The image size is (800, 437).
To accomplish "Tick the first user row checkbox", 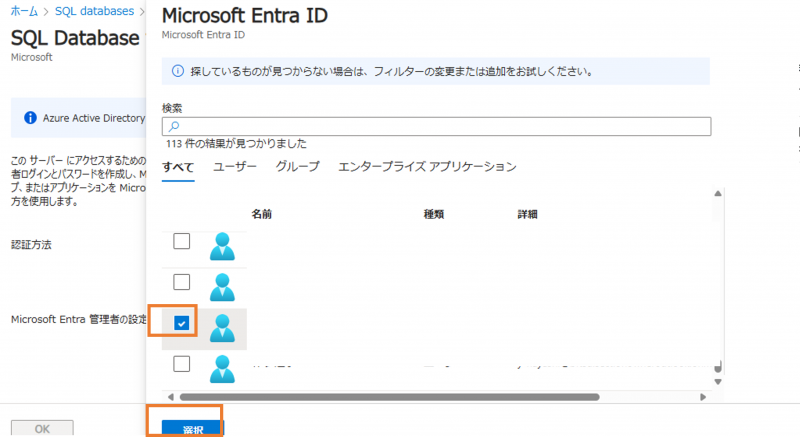I will click(182, 241).
